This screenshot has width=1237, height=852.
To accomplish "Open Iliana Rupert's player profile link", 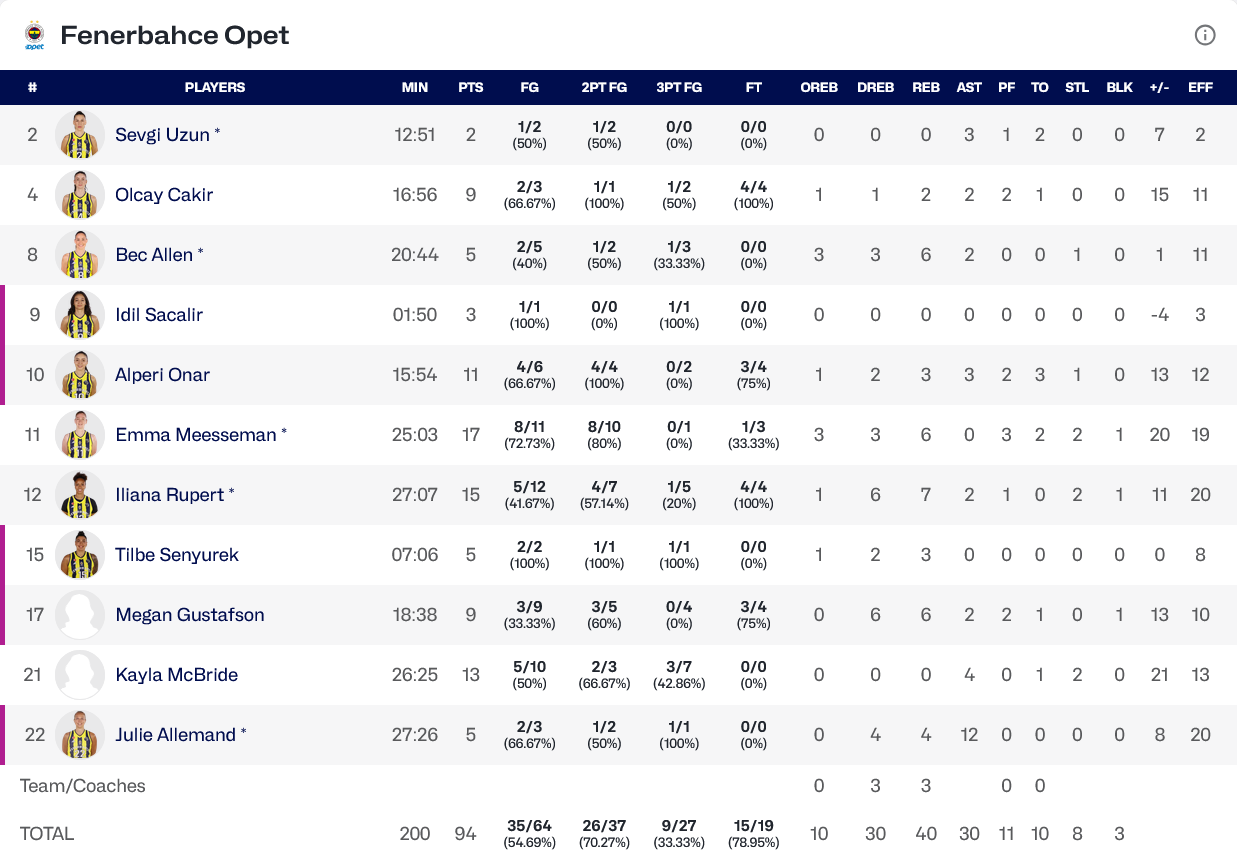I will pos(170,495).
